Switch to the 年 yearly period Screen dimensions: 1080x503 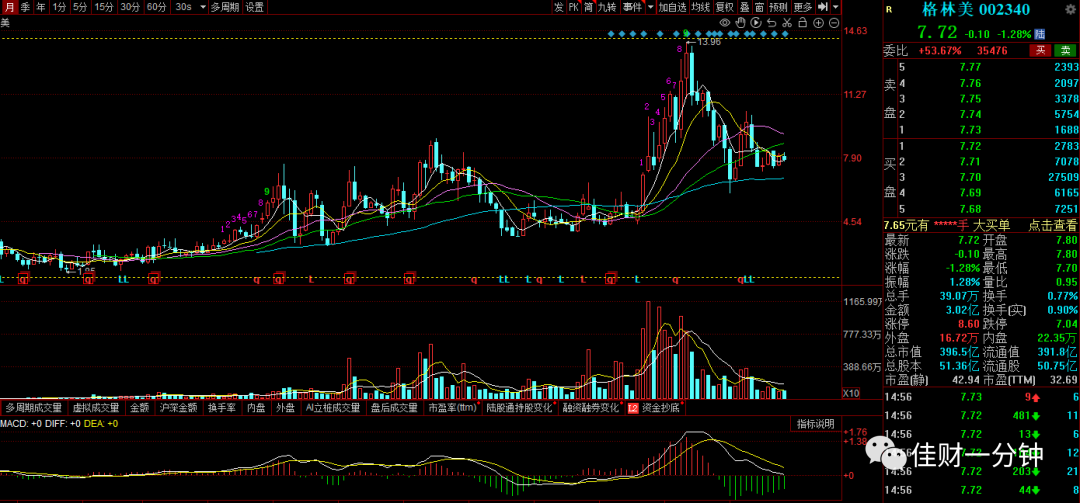pyautogui.click(x=41, y=7)
